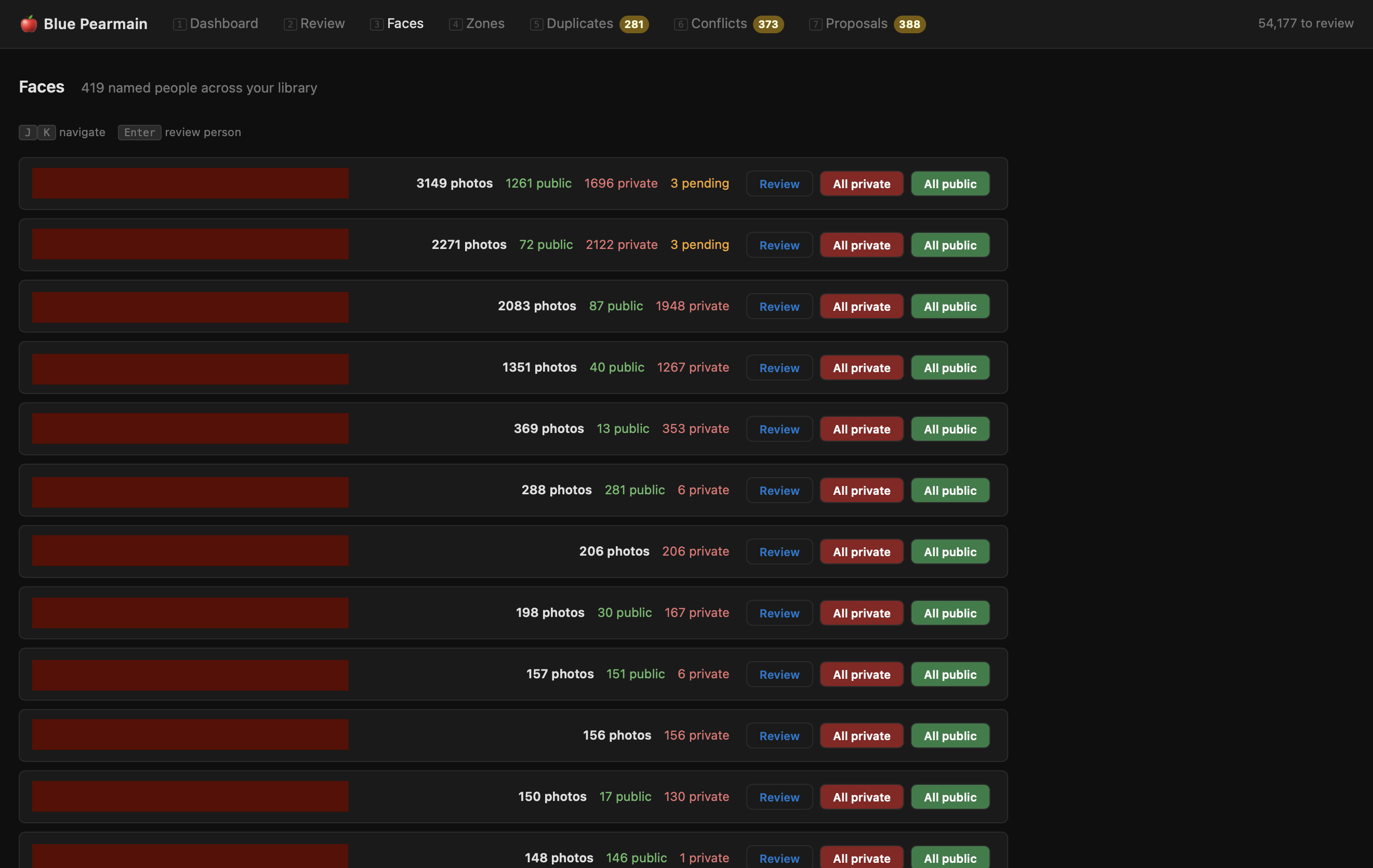Open the Conflicts tab

[729, 23]
